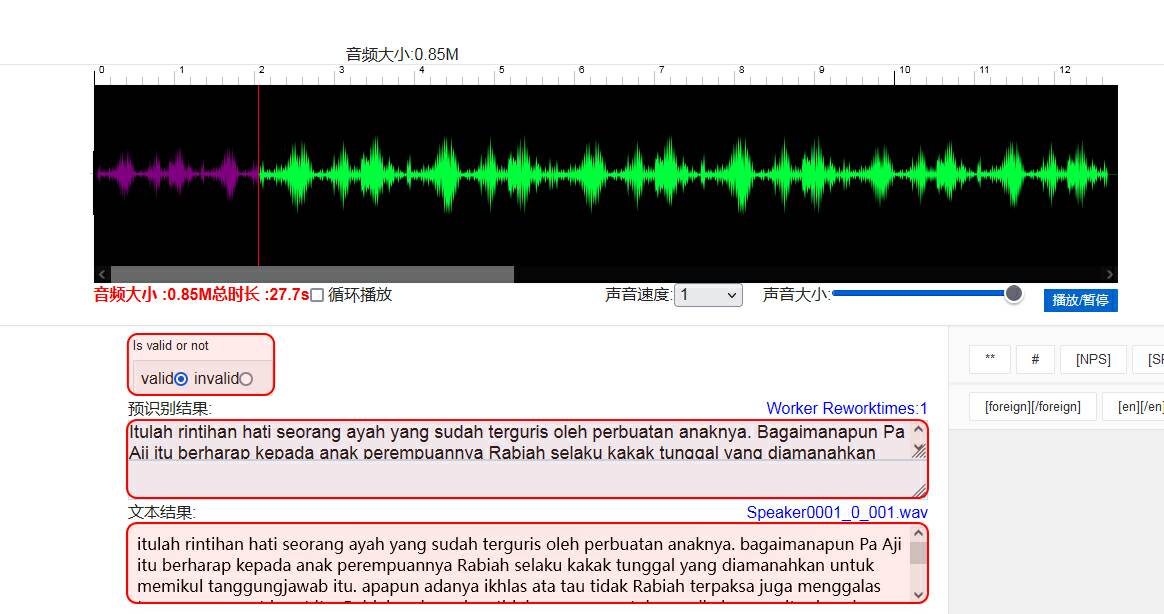The width and height of the screenshot is (1164, 614).
Task: Insert the [NPS] tag
Action: click(x=1093, y=359)
